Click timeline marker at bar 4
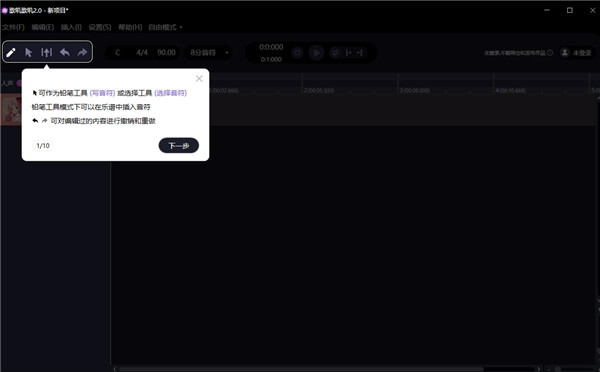Screen dimensions: 600x372 [x=510, y=91]
